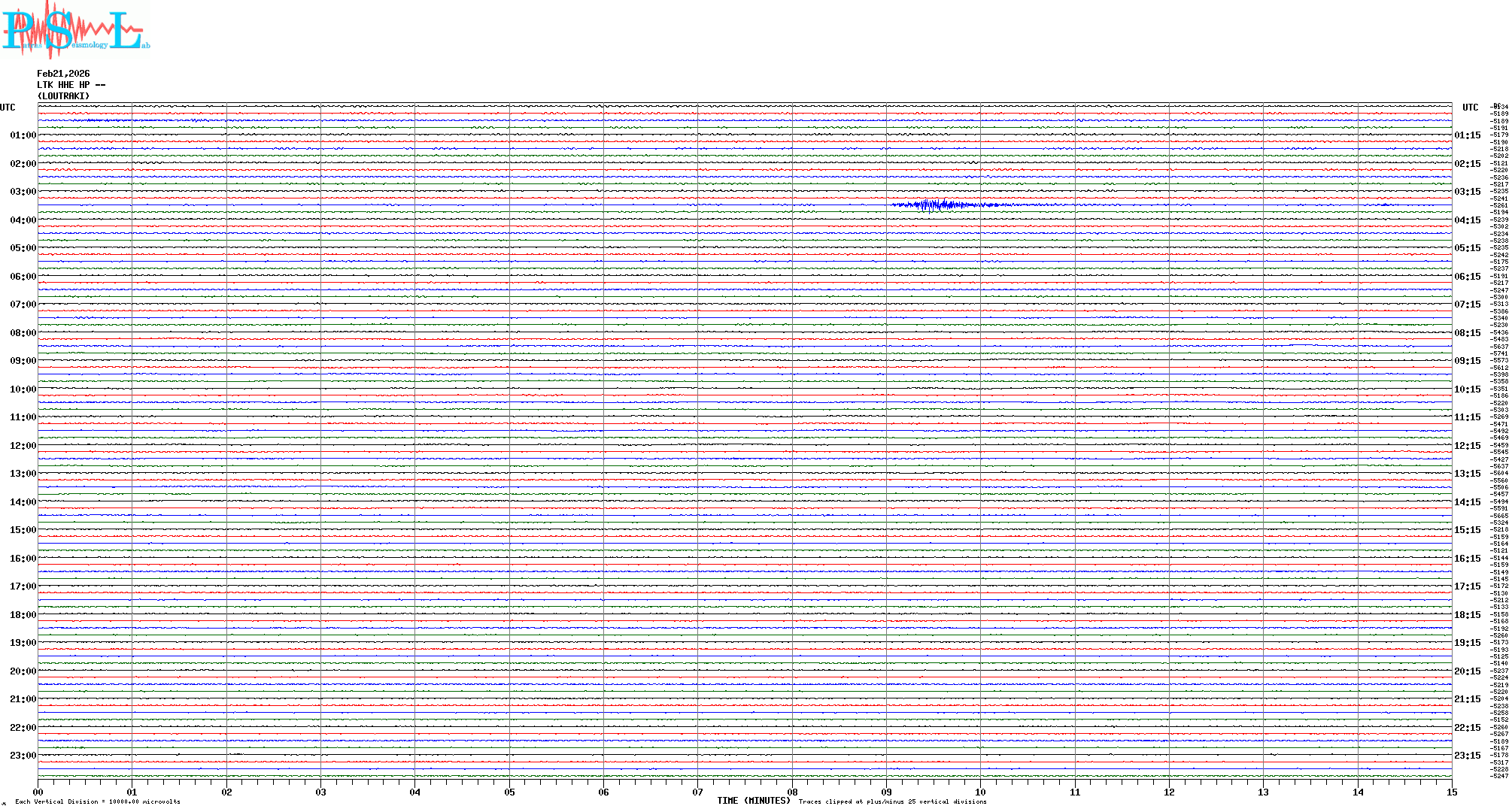Click the (LOUTRAKI) station name
Image resolution: width=1512 pixels, height=812 pixels.
point(63,96)
